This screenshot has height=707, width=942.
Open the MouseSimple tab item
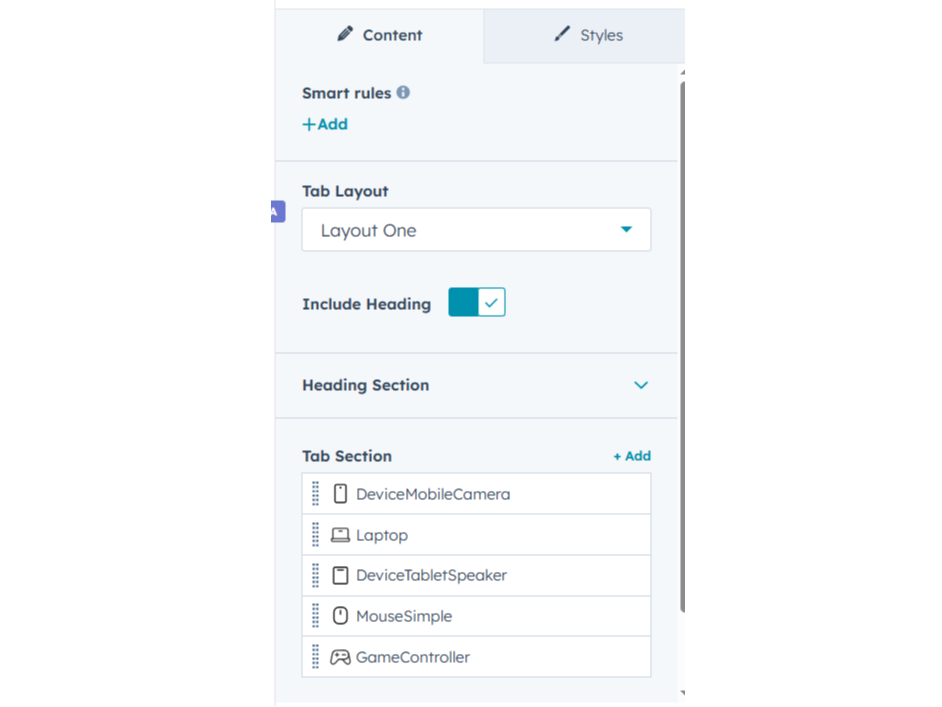[x=404, y=616]
